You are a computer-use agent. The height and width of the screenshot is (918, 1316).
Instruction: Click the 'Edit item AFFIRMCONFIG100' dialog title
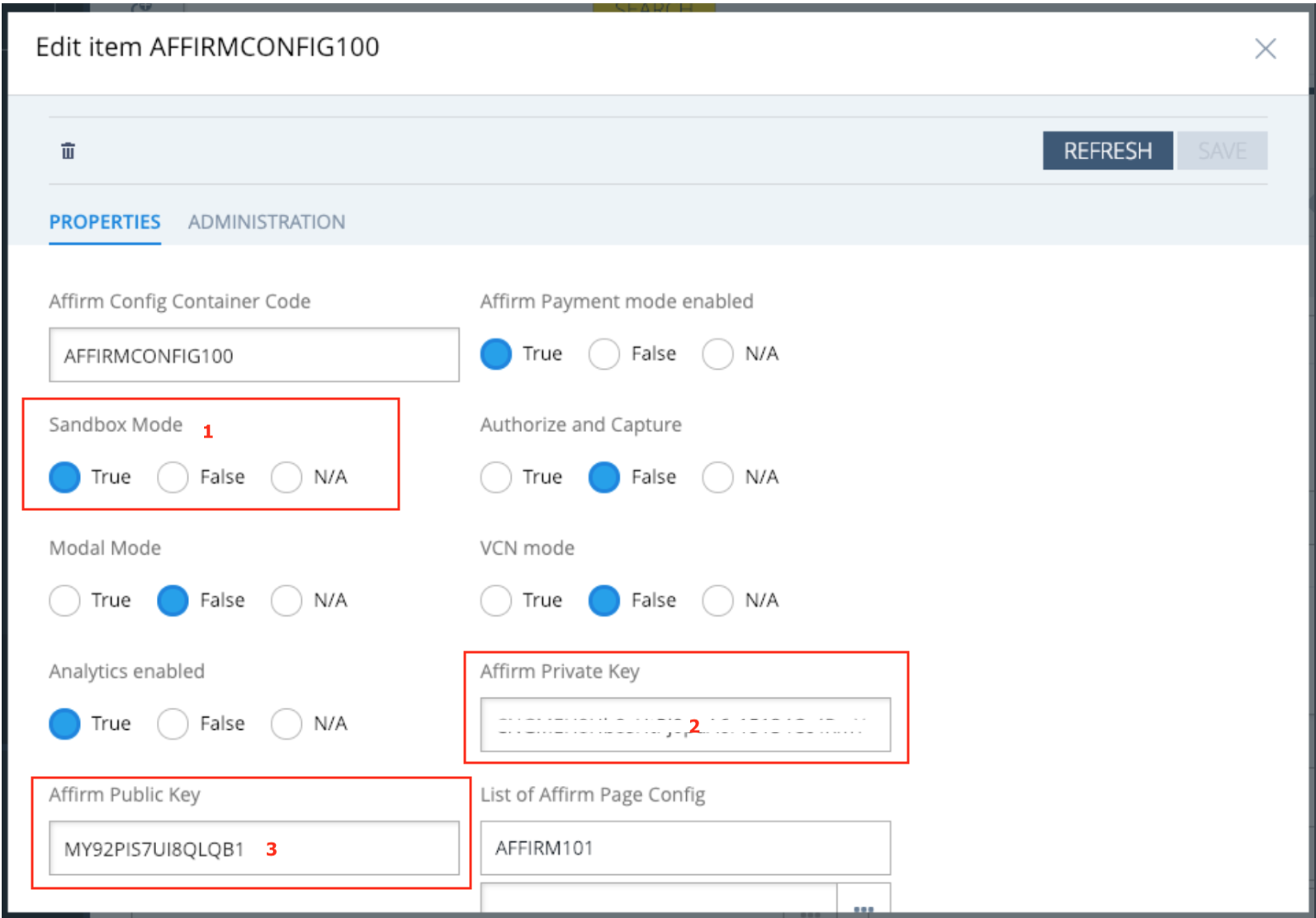pos(208,47)
